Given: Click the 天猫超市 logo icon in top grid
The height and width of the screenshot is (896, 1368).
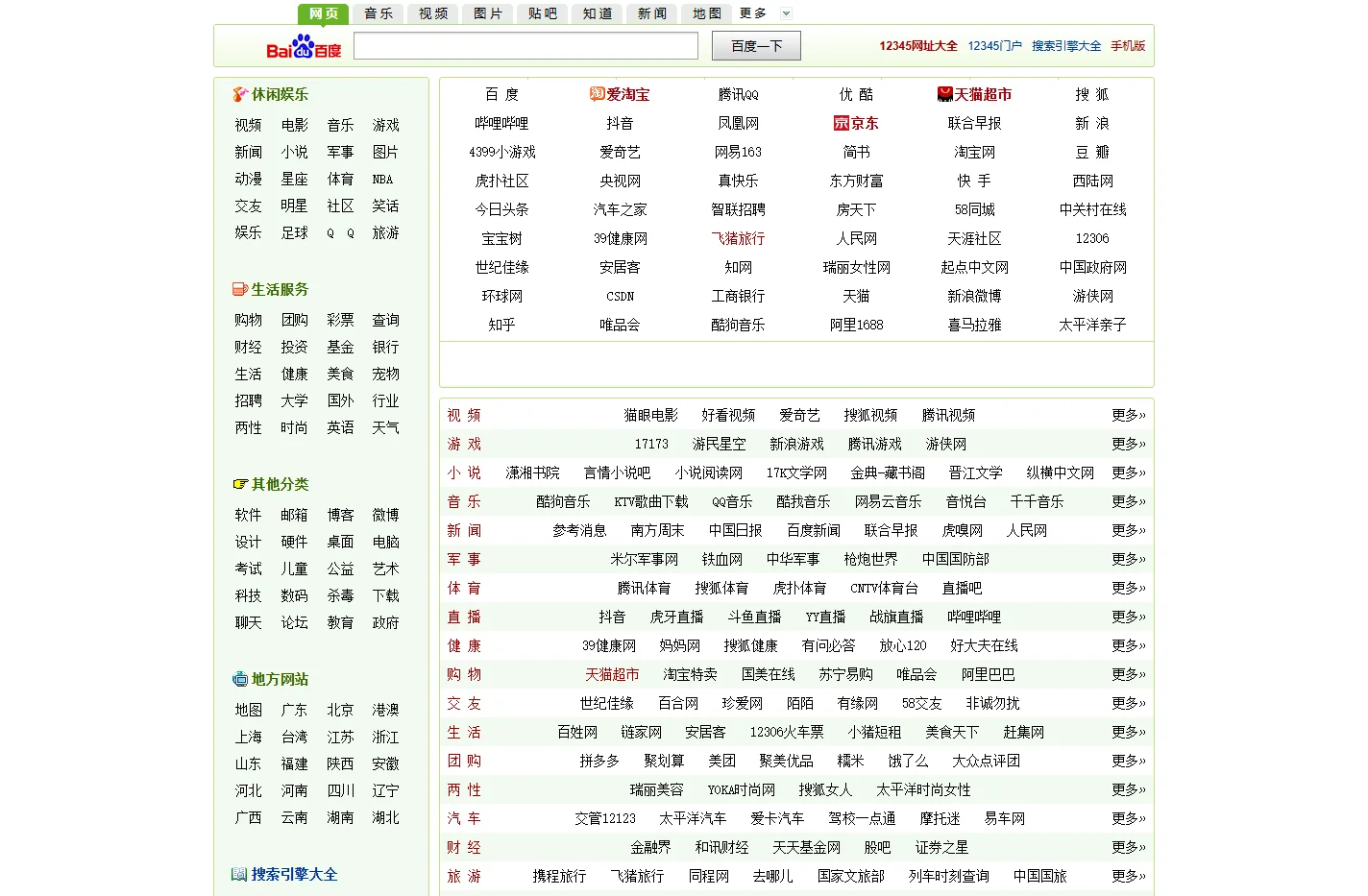Looking at the screenshot, I should [x=945, y=94].
